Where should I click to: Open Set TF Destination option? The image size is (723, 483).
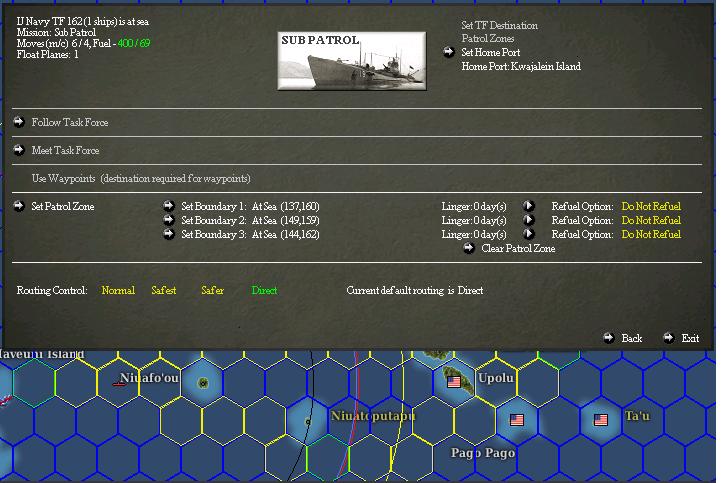pyautogui.click(x=499, y=25)
